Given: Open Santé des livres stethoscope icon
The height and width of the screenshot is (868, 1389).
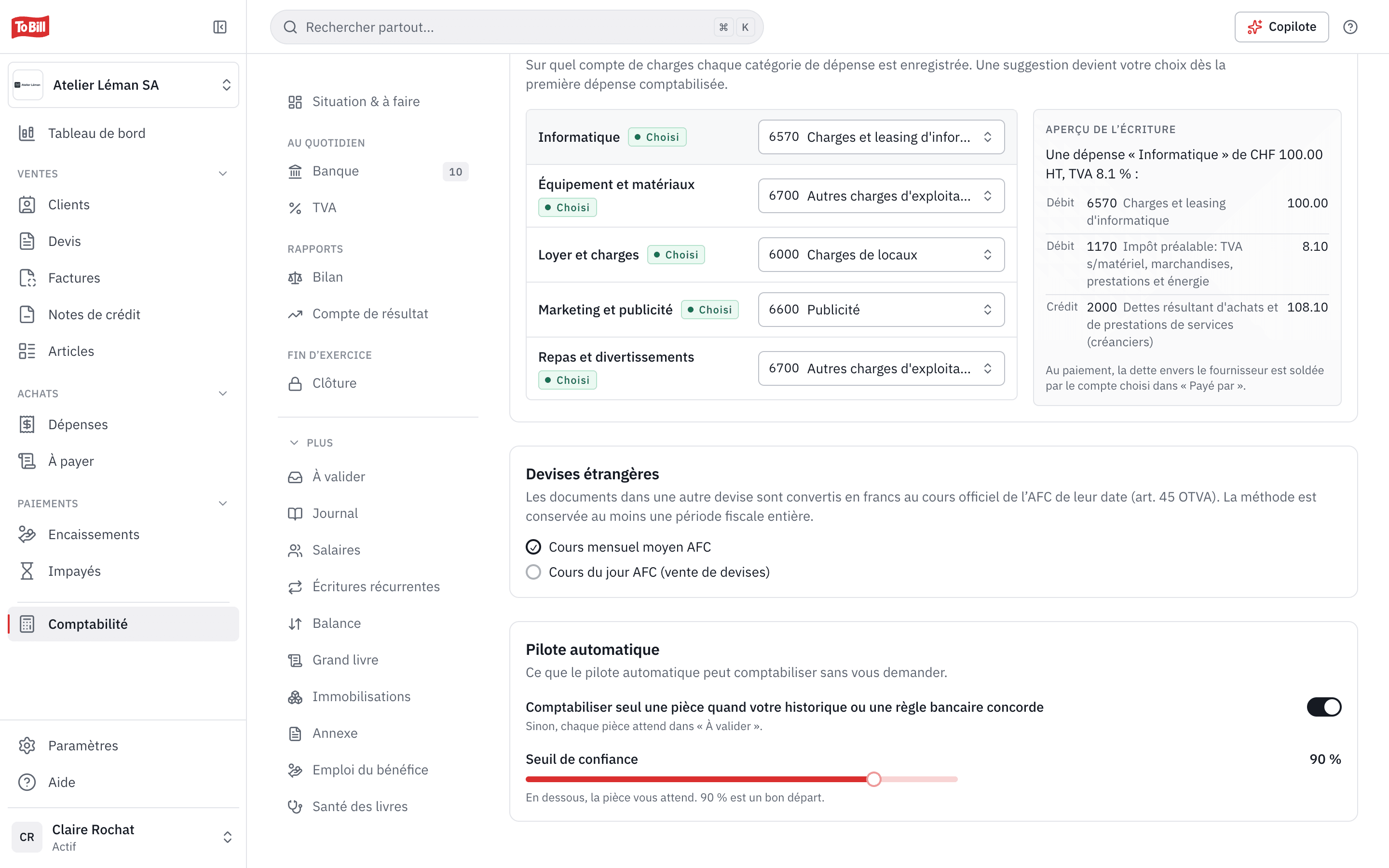Looking at the screenshot, I should (x=295, y=807).
